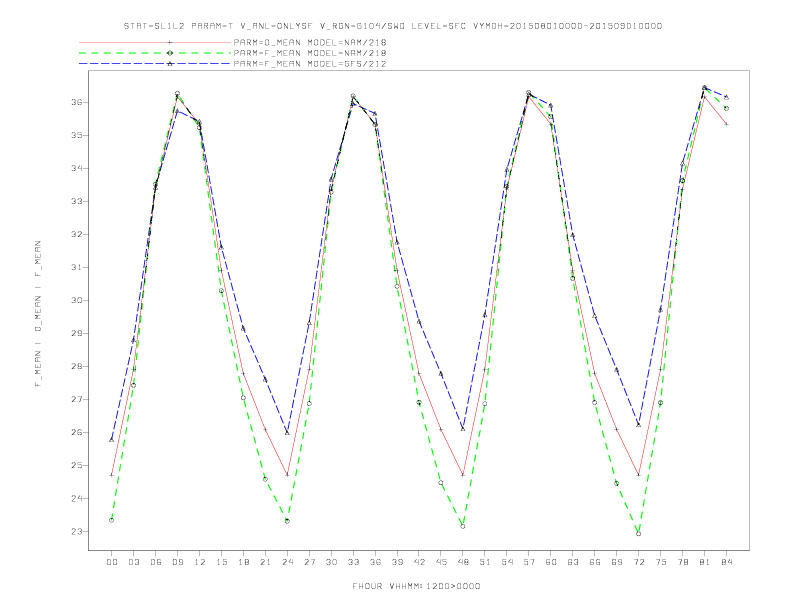The height and width of the screenshot is (612, 792).
Task: Click x-axis tick label 06
Action: tap(156, 562)
